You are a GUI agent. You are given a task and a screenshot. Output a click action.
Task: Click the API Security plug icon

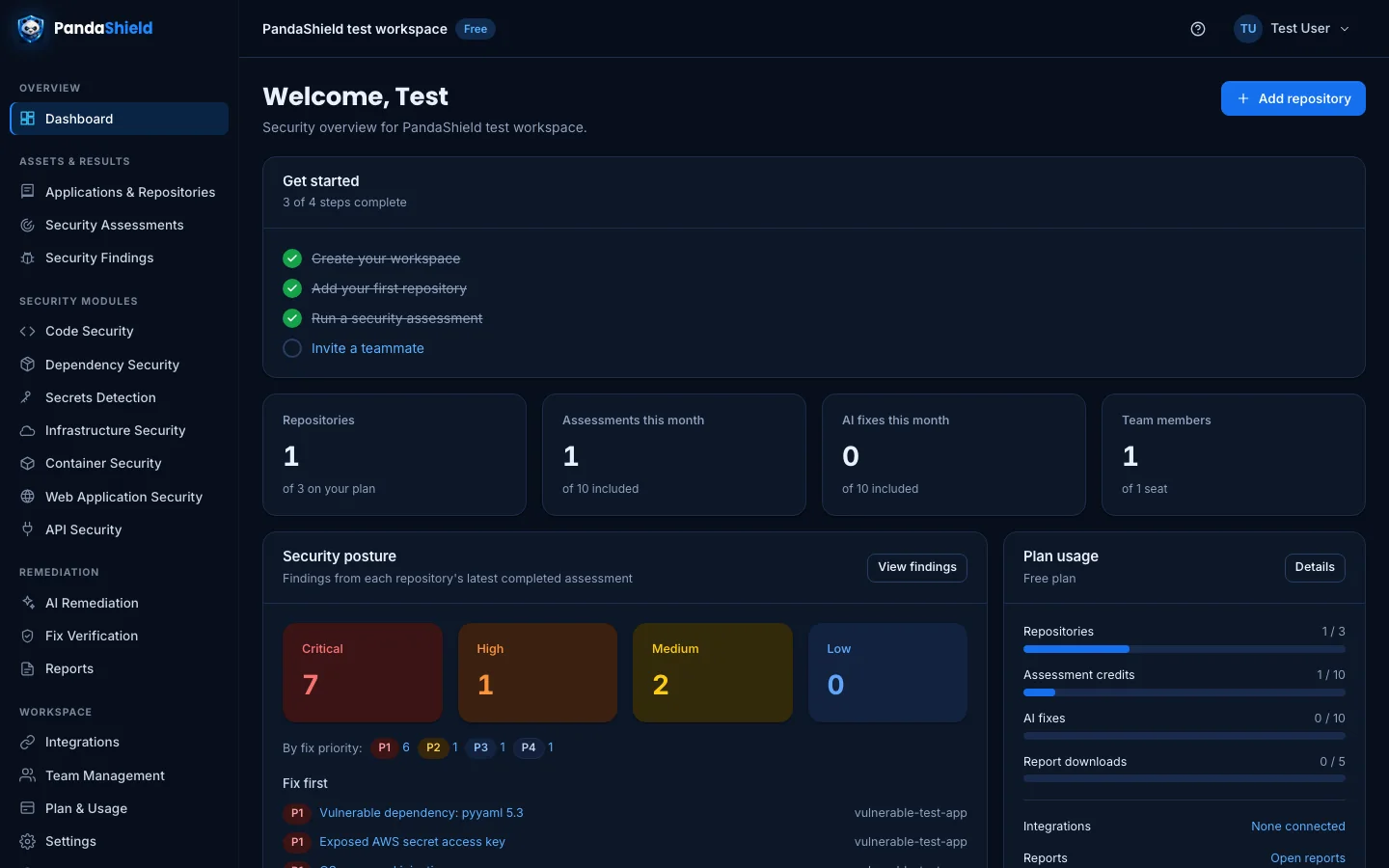(x=28, y=529)
